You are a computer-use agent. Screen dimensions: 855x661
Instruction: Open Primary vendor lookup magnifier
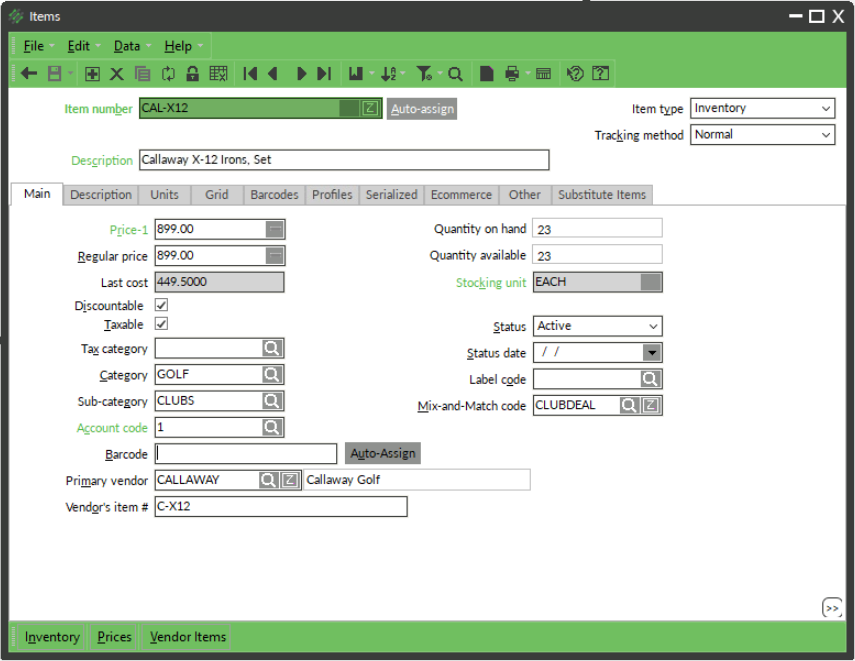(268, 480)
